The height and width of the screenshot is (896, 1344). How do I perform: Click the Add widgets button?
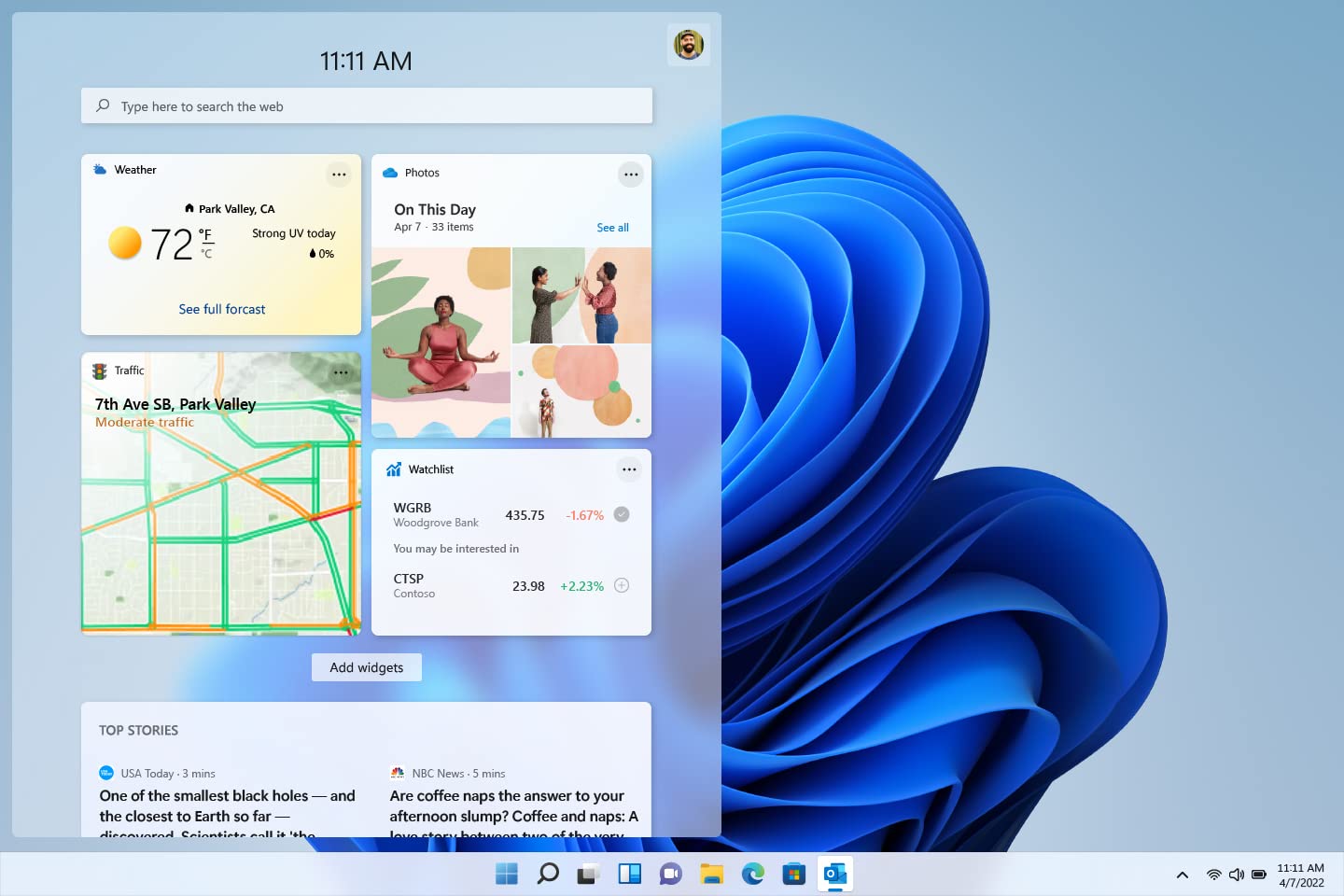click(366, 666)
